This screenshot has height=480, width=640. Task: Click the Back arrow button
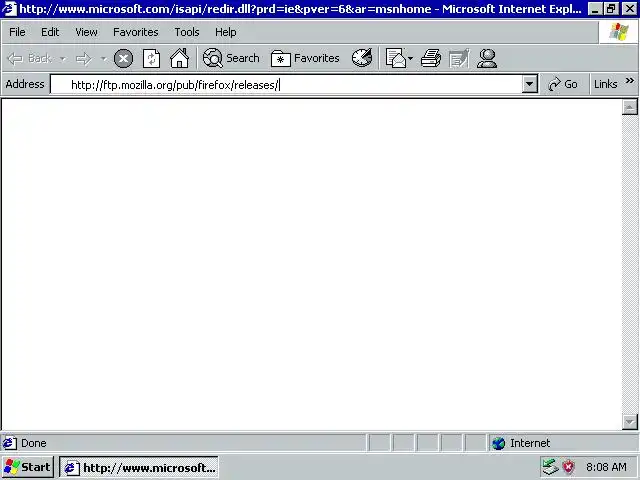coord(29,59)
